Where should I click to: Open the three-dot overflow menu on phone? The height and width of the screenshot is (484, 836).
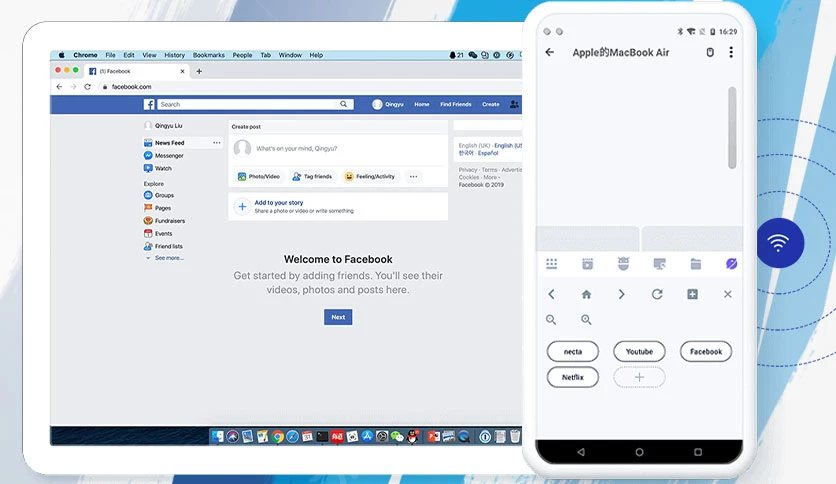coord(731,52)
